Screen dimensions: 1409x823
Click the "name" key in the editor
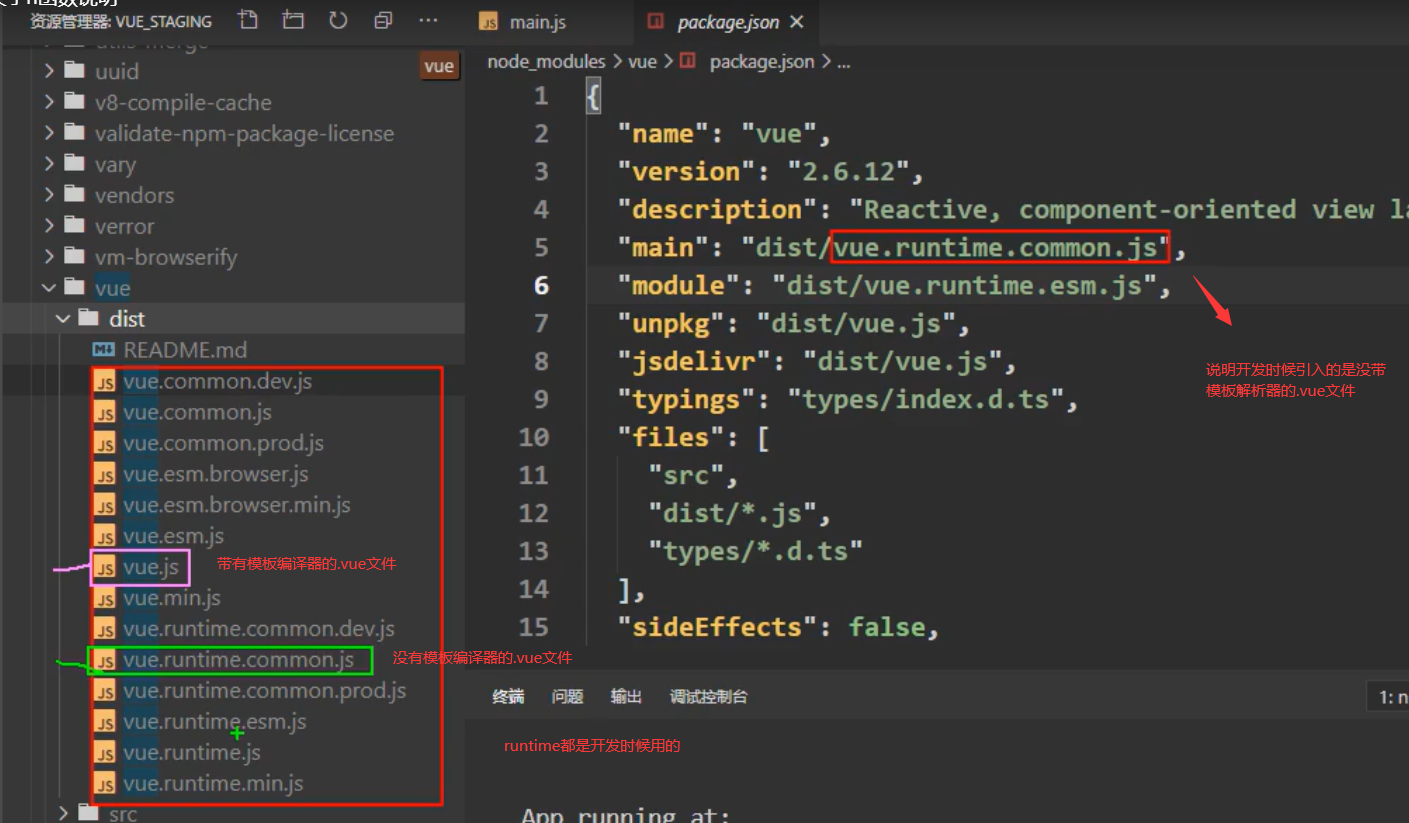tap(665, 134)
